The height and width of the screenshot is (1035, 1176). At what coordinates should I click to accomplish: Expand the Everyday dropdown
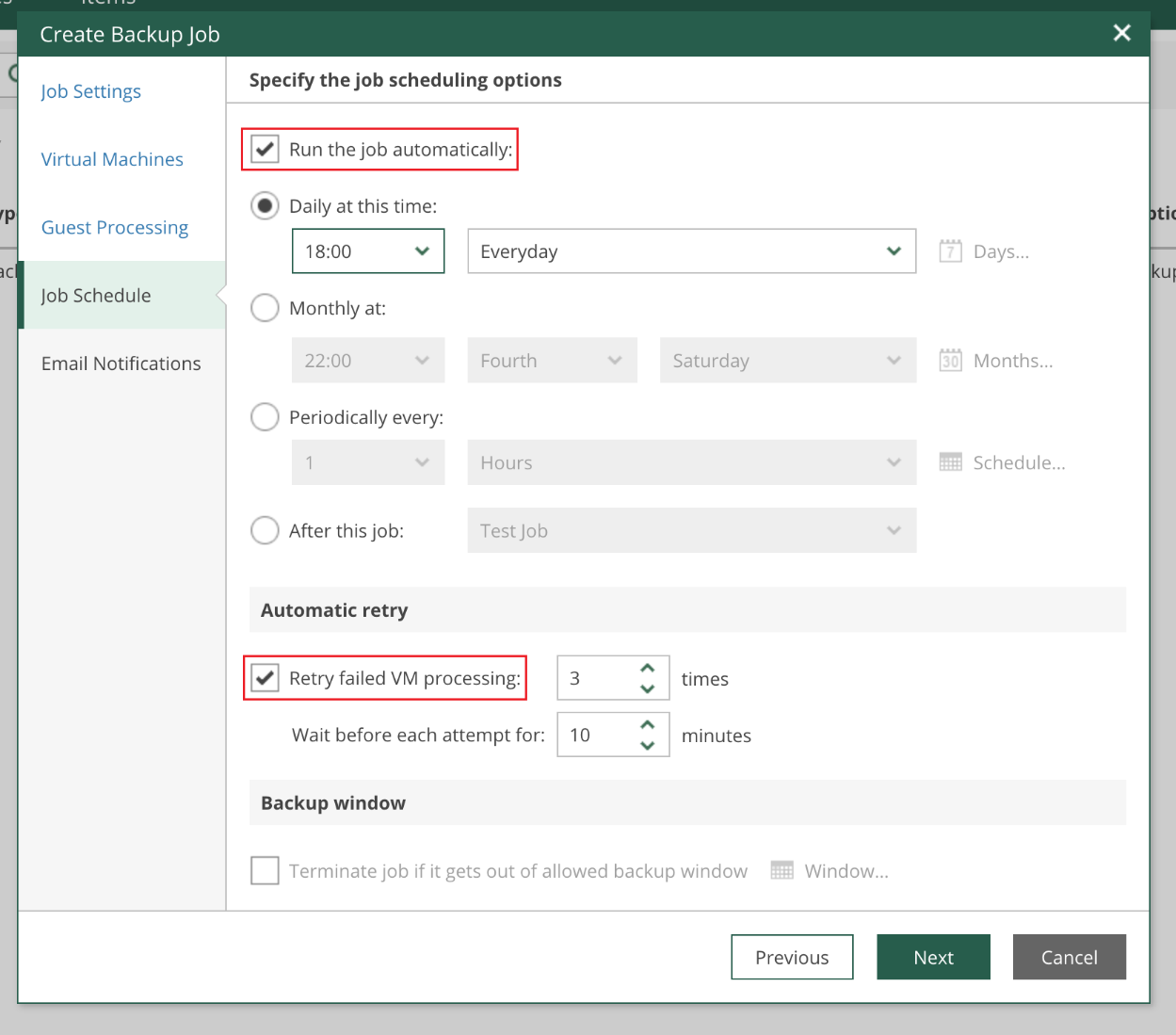click(691, 251)
